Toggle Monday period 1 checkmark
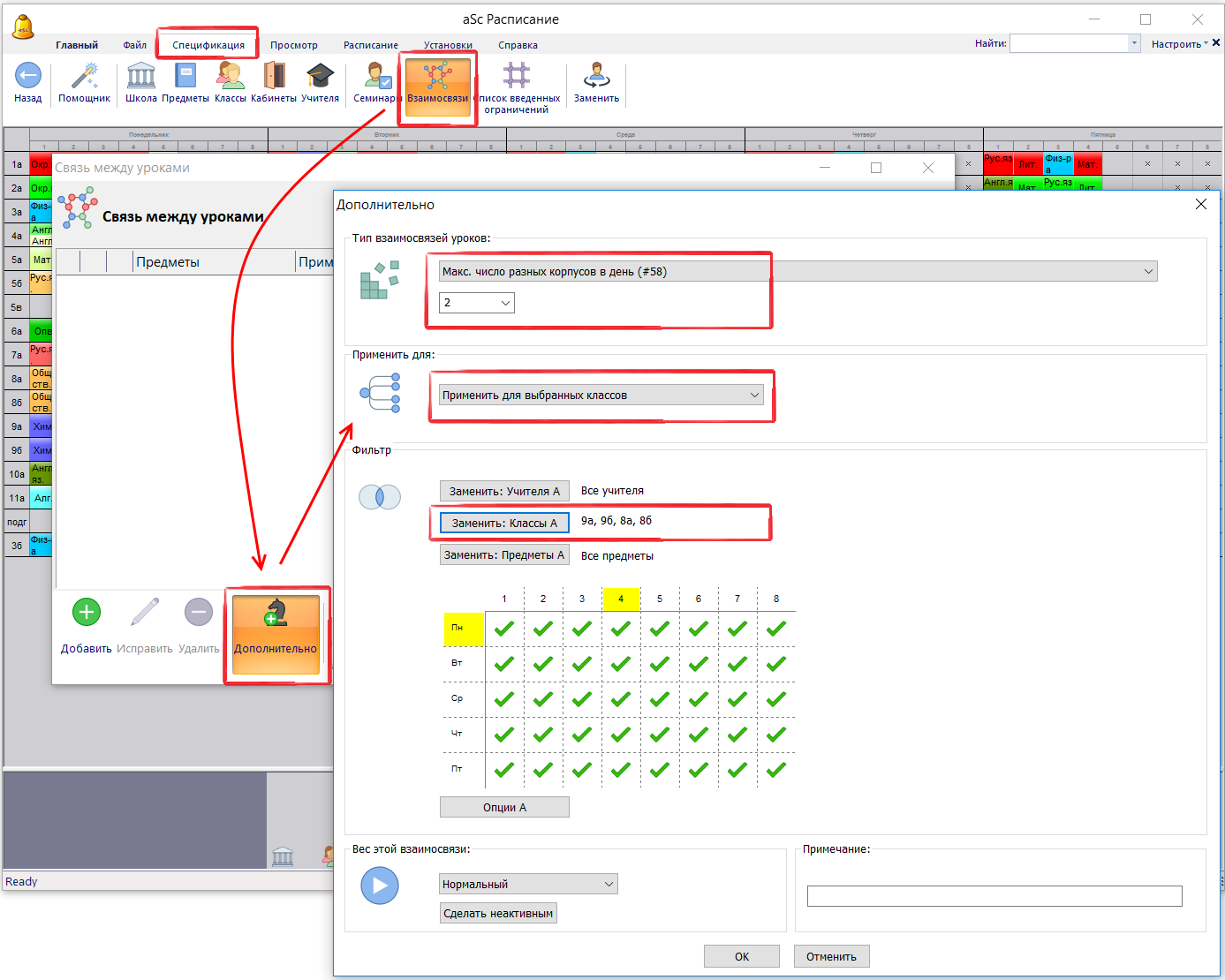The height and width of the screenshot is (980, 1225). click(x=504, y=629)
